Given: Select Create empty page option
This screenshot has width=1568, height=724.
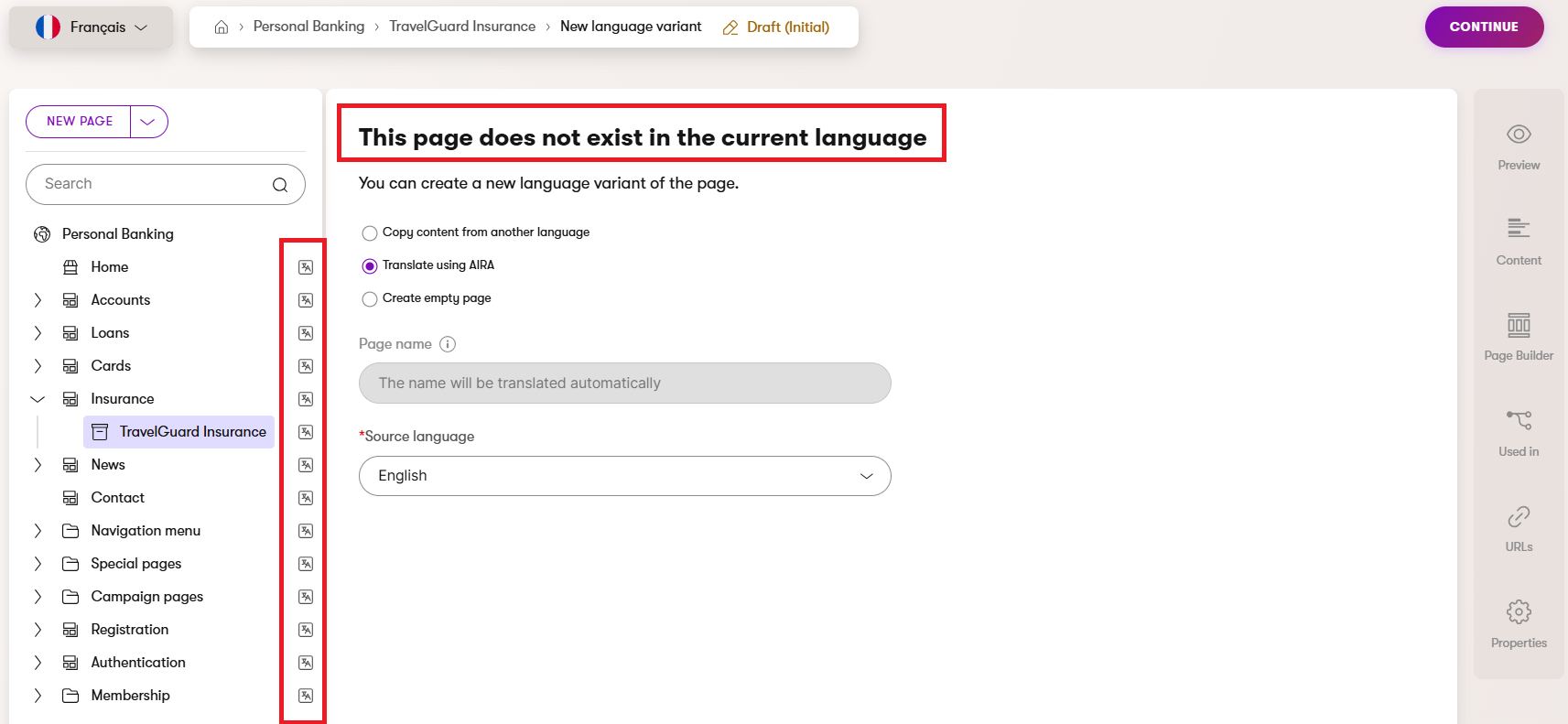Looking at the screenshot, I should click(370, 299).
